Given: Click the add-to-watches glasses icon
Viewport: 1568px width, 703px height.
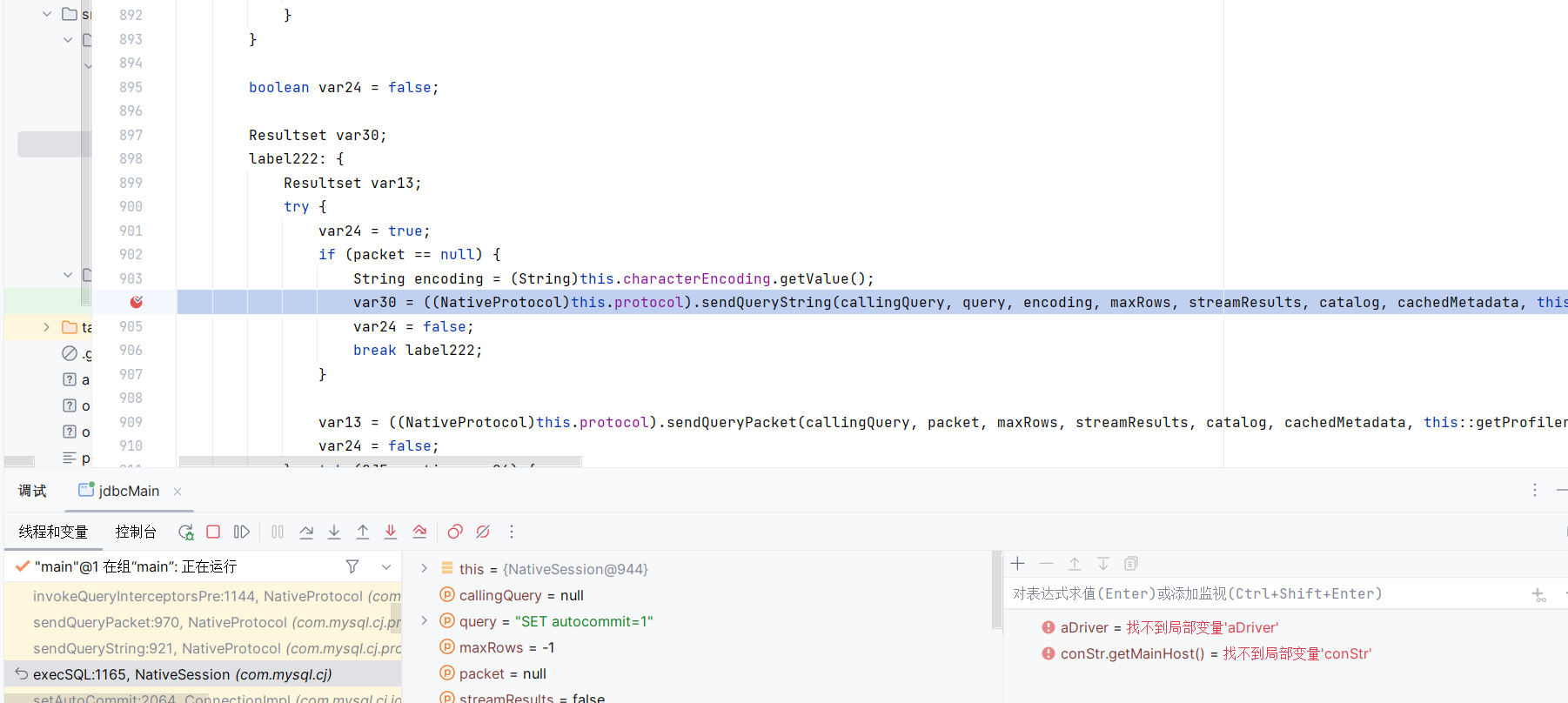Looking at the screenshot, I should coord(1539,595).
